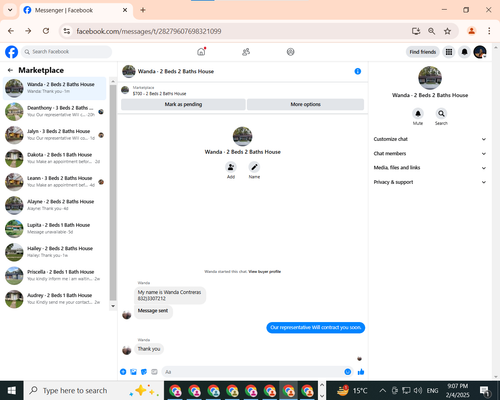Open Lupita - 2 Beds 1 Bath House chat
Viewport: 500px width, 400px height.
(55, 229)
